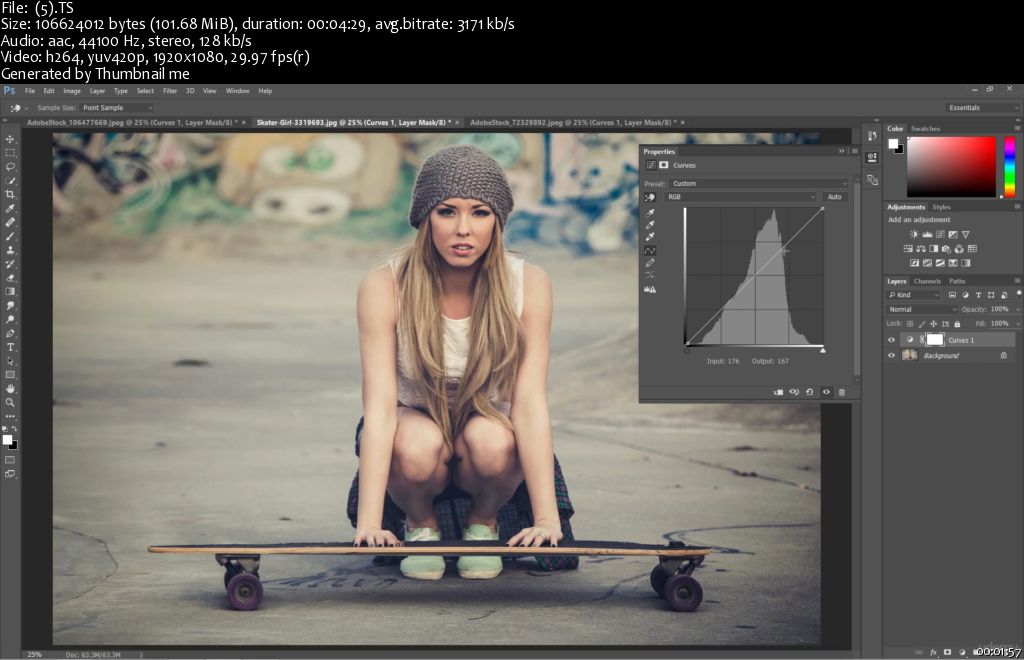This screenshot has height=660, width=1024.
Task: Click the on-image targeted adjustment hand icon
Action: click(x=650, y=196)
